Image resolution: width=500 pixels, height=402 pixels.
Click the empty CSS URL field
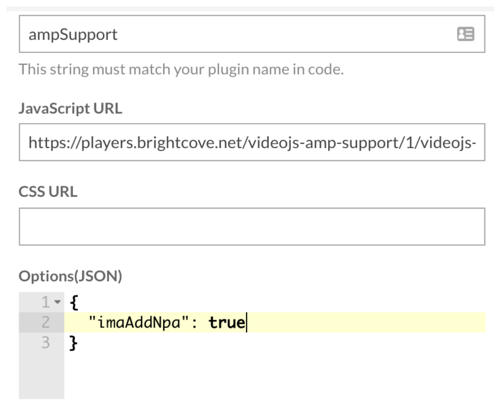[x=252, y=227]
